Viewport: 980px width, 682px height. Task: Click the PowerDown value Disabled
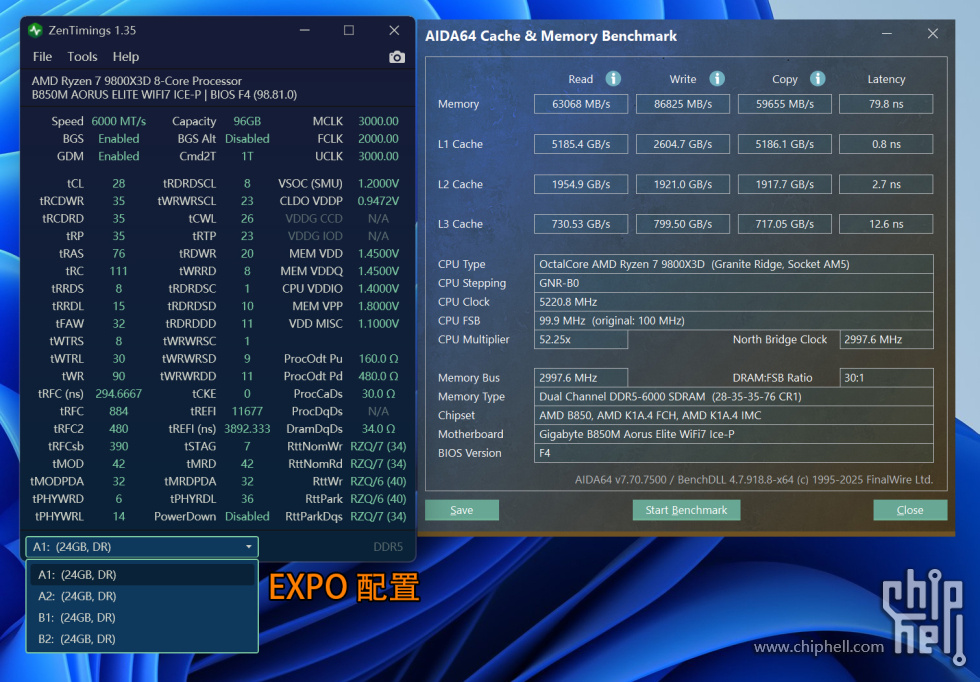click(x=248, y=516)
